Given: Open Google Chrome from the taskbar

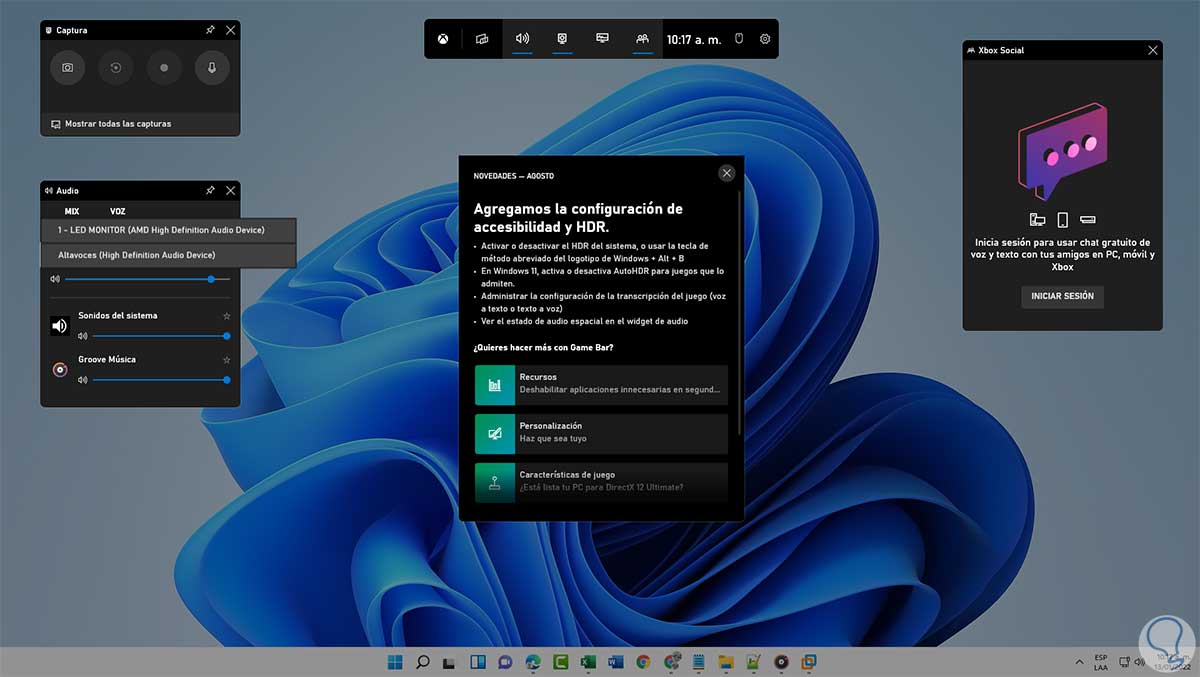Looking at the screenshot, I should 643,662.
